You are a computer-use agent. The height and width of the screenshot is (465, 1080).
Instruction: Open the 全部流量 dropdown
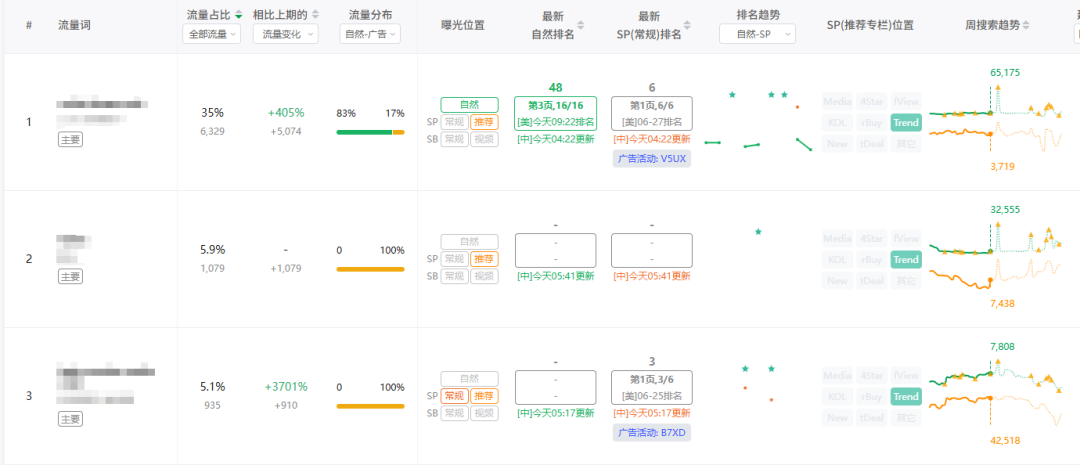[x=211, y=34]
